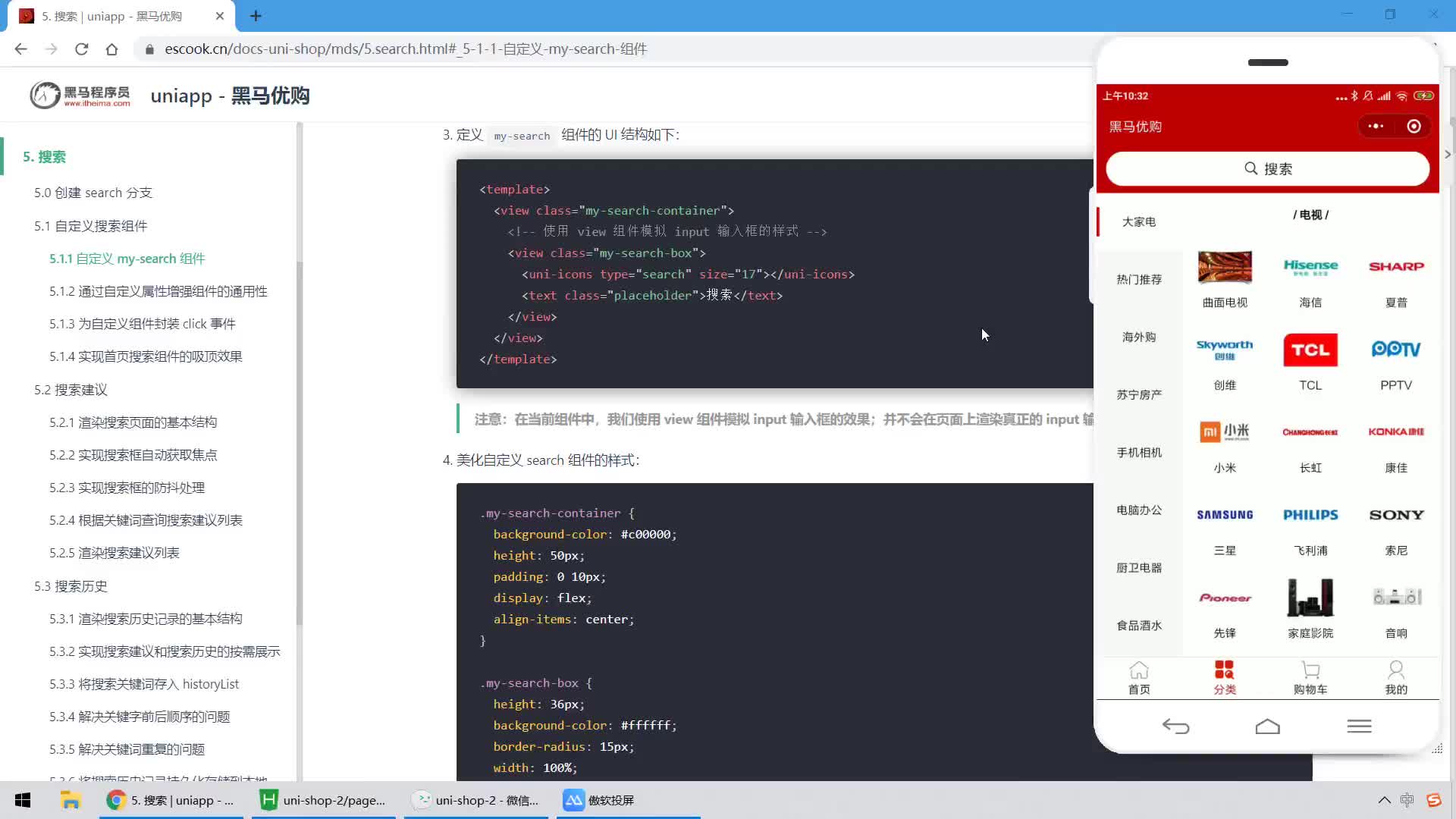Open 傲软投屏 from taskbar
The height and width of the screenshot is (819, 1456).
coord(628,800)
